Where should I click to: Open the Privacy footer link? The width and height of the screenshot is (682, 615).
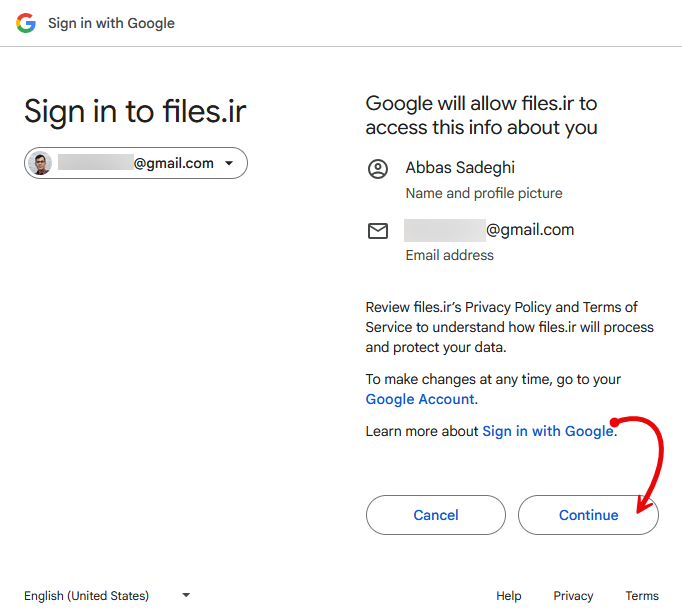[573, 595]
